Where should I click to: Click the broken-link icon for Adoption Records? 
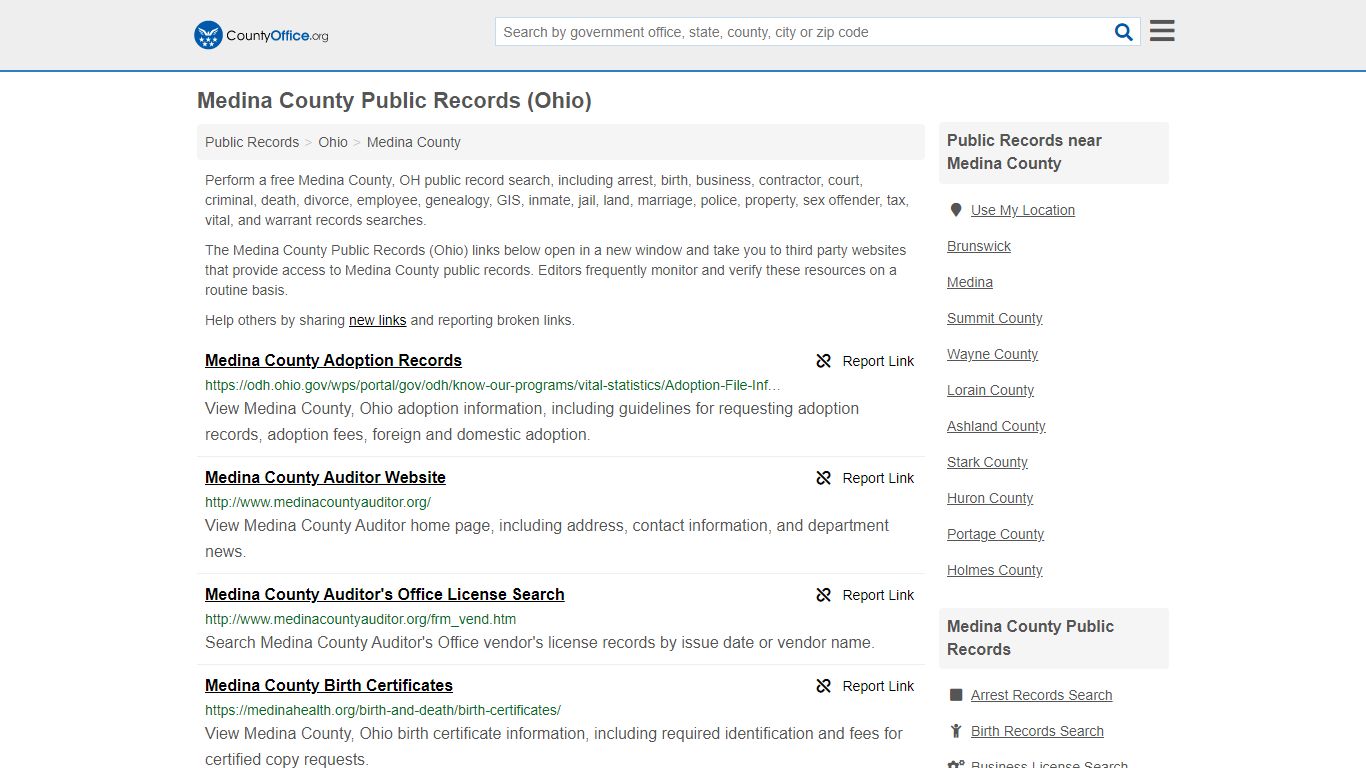click(824, 361)
